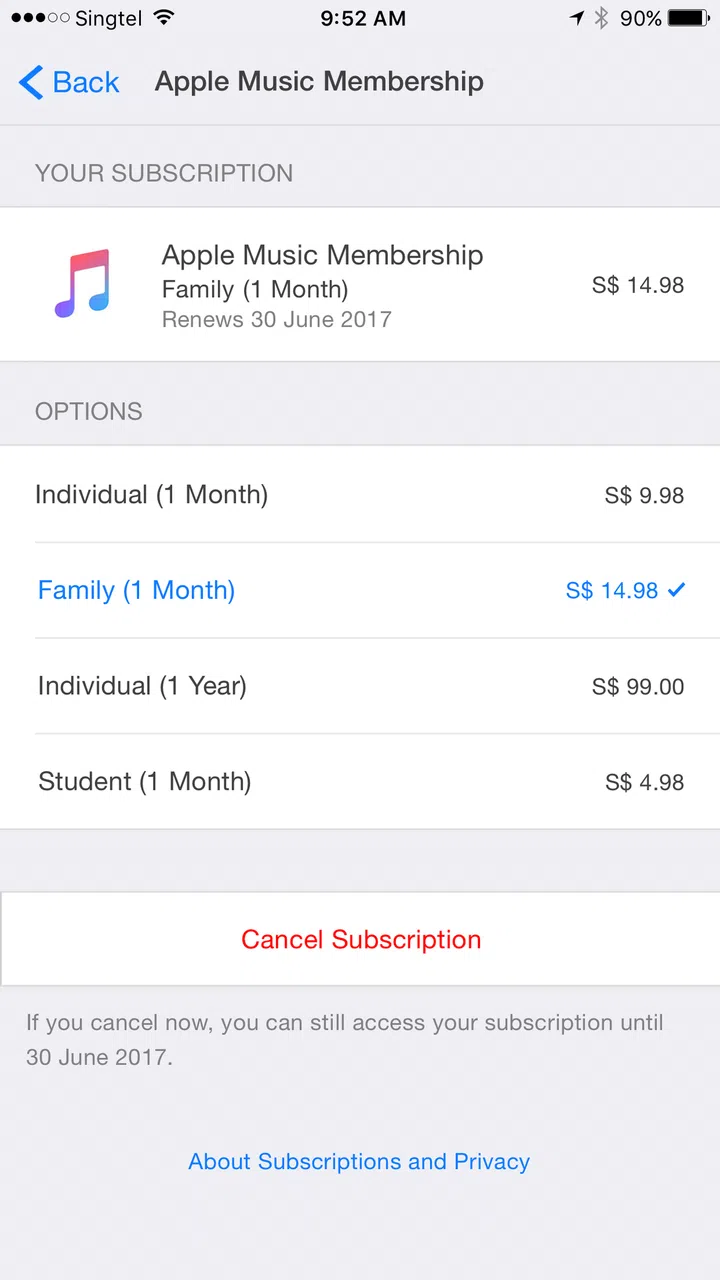Image resolution: width=720 pixels, height=1280 pixels.
Task: Tap the blue checkmark beside S$ 14.98
Action: [677, 590]
